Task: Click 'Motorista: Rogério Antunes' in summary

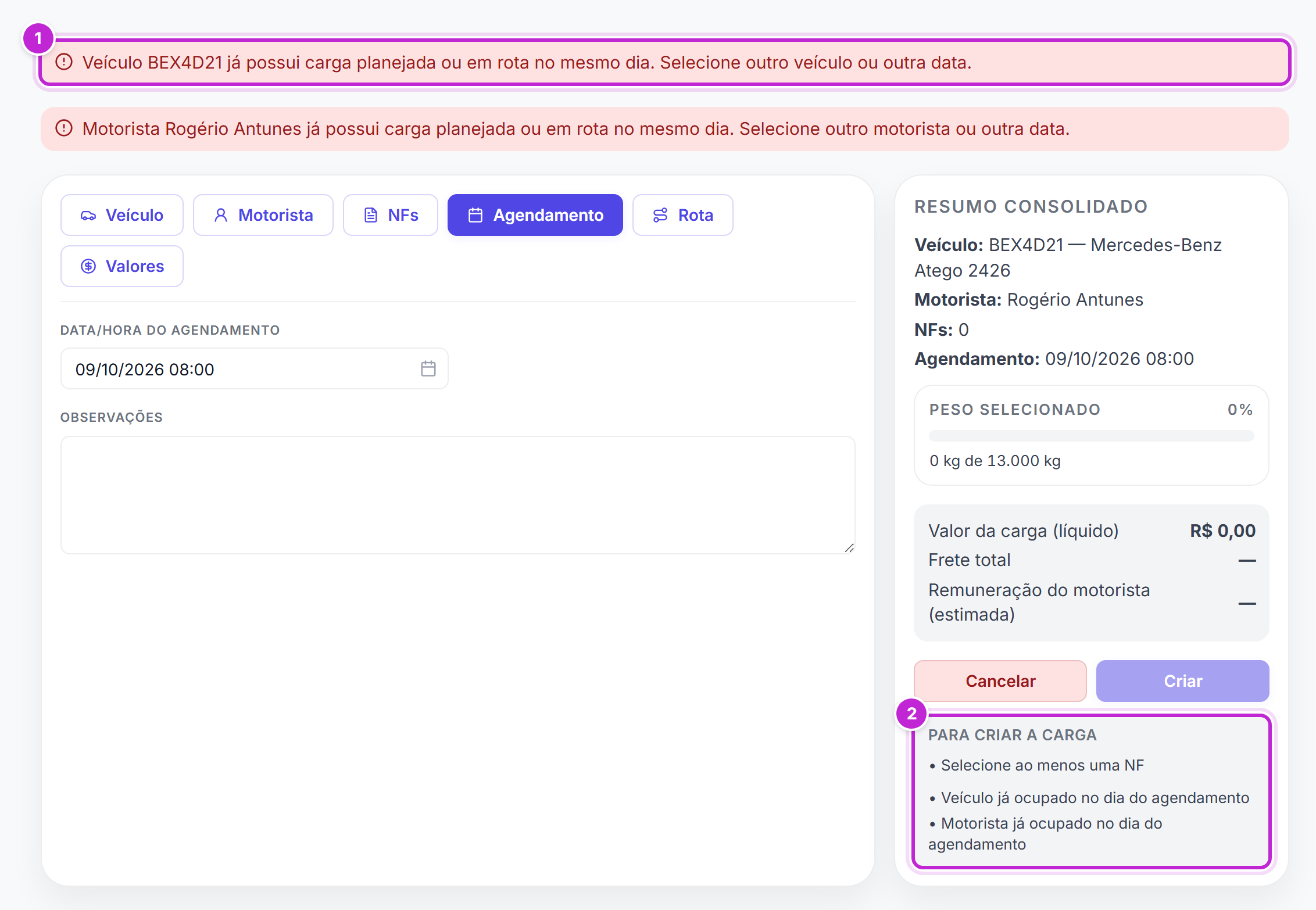Action: coord(1029,300)
